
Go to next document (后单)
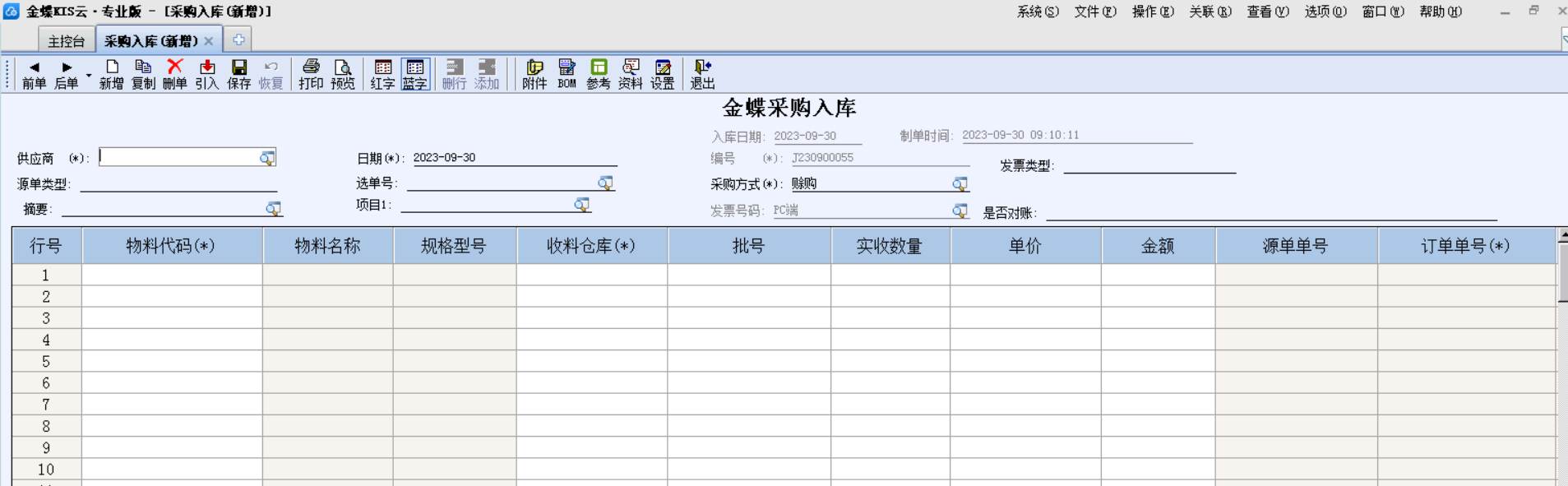pyautogui.click(x=67, y=74)
